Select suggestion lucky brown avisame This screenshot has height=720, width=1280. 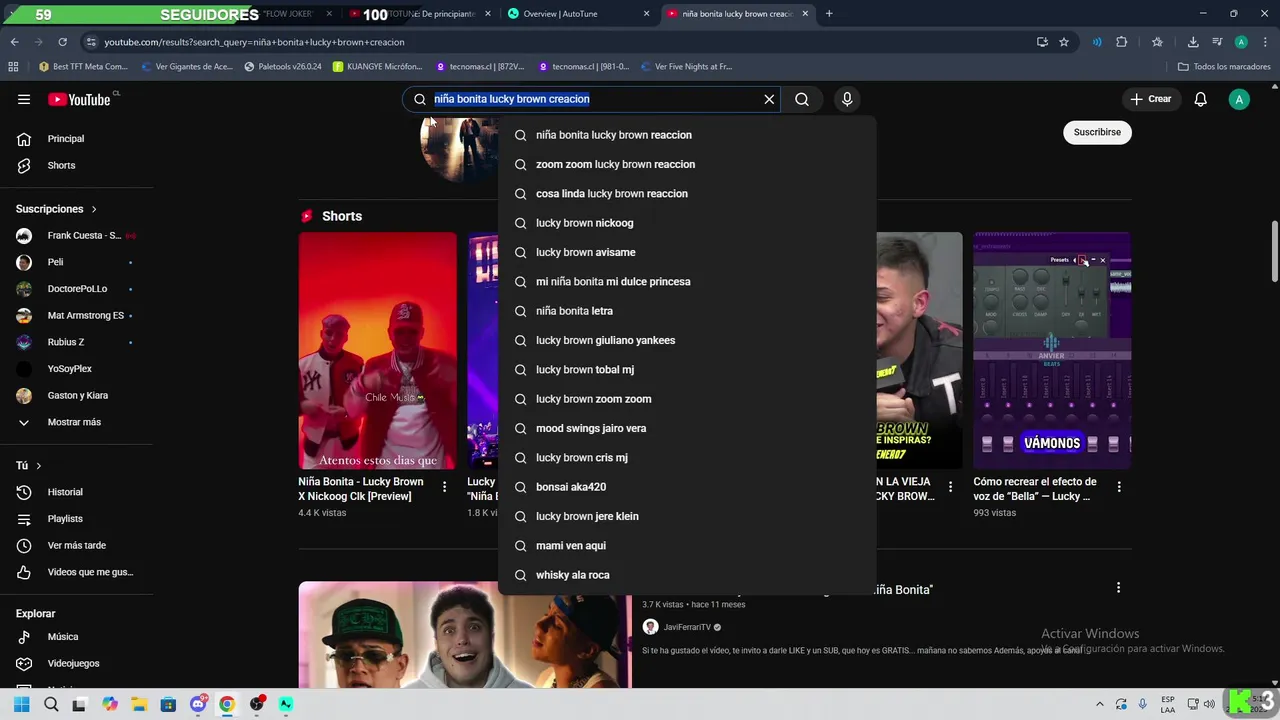[x=687, y=252]
